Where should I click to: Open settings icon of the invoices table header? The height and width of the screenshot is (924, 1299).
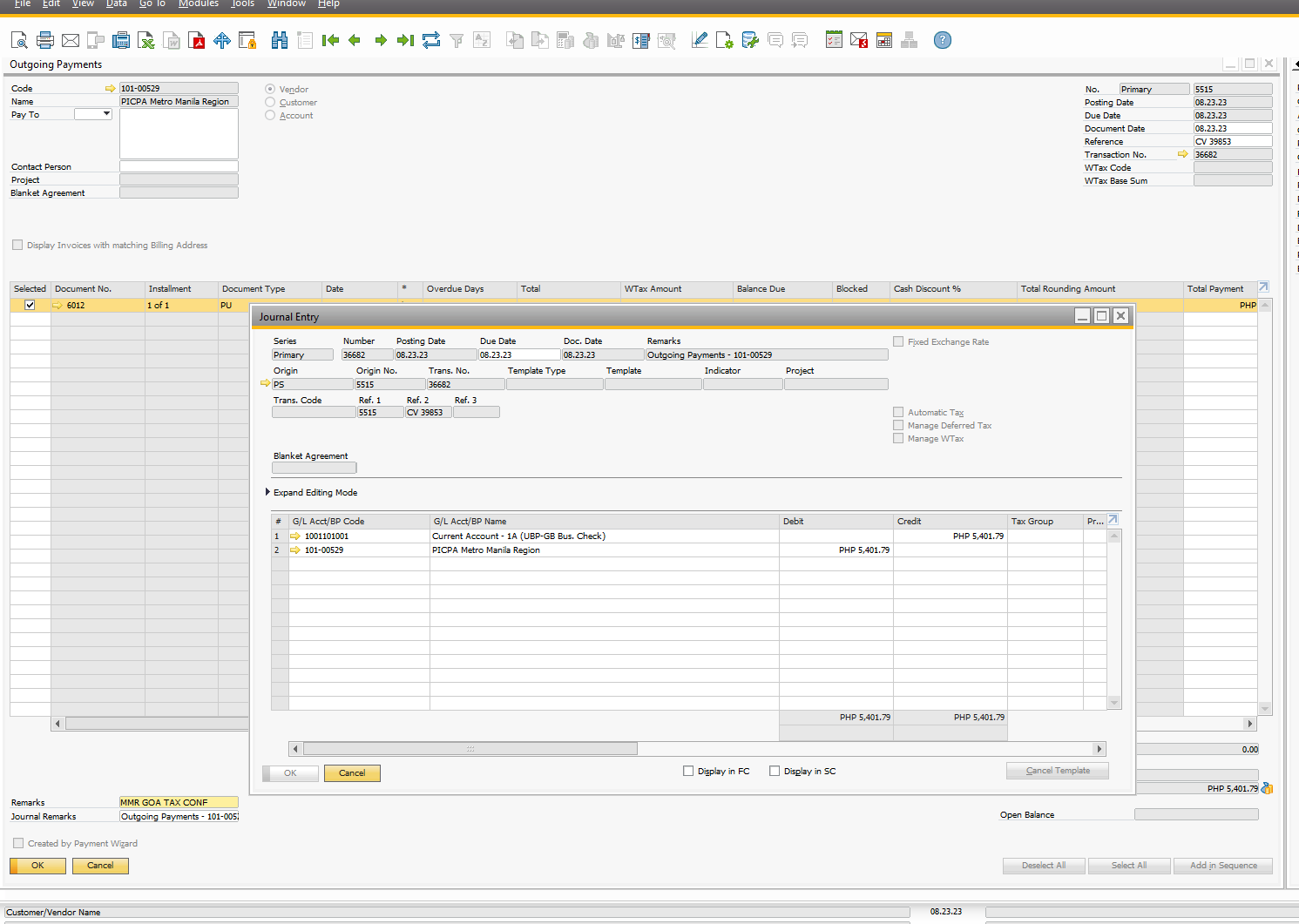[x=1264, y=287]
